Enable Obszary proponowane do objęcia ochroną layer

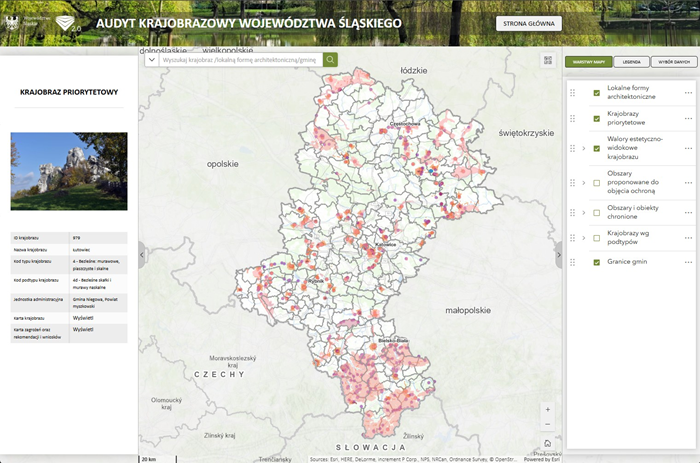[x=597, y=183]
